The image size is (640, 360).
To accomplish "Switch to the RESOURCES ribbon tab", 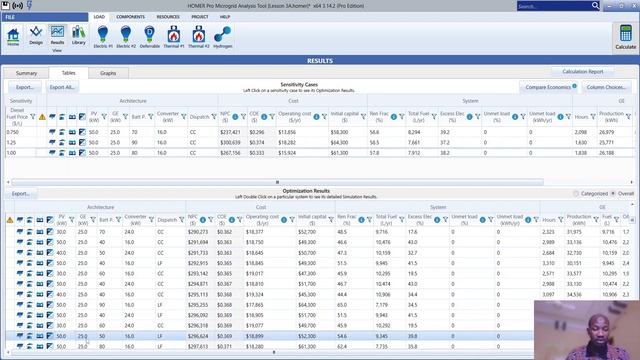I will pos(168,17).
